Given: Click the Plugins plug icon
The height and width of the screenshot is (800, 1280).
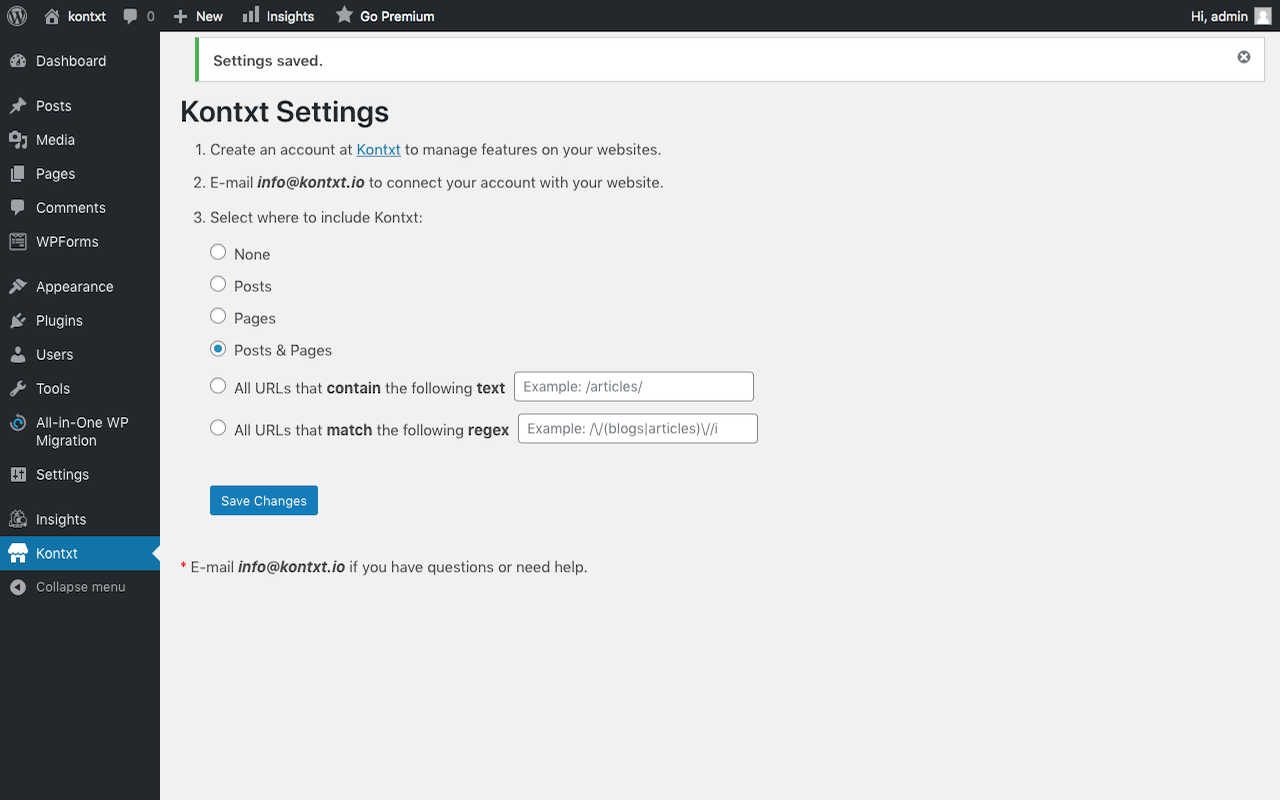Looking at the screenshot, I should [x=18, y=321].
